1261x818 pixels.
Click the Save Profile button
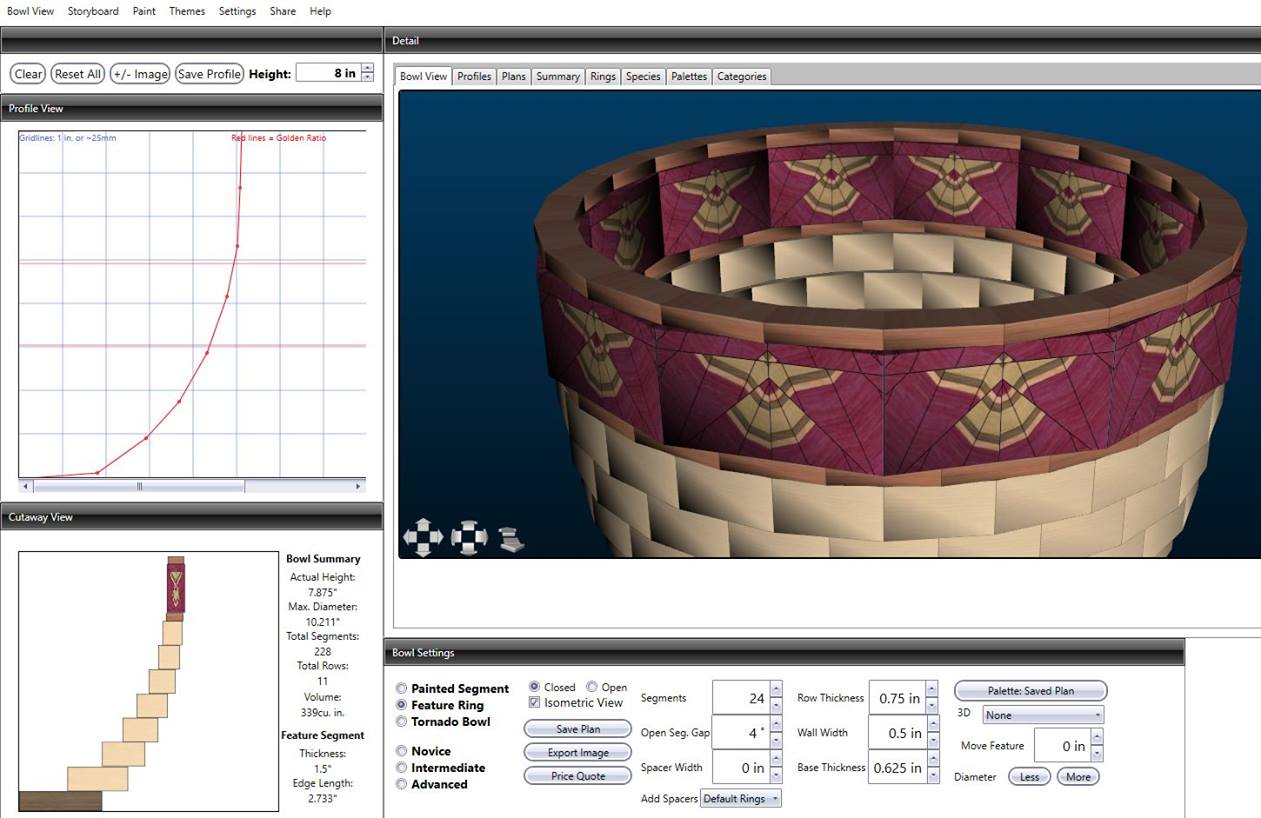[209, 74]
